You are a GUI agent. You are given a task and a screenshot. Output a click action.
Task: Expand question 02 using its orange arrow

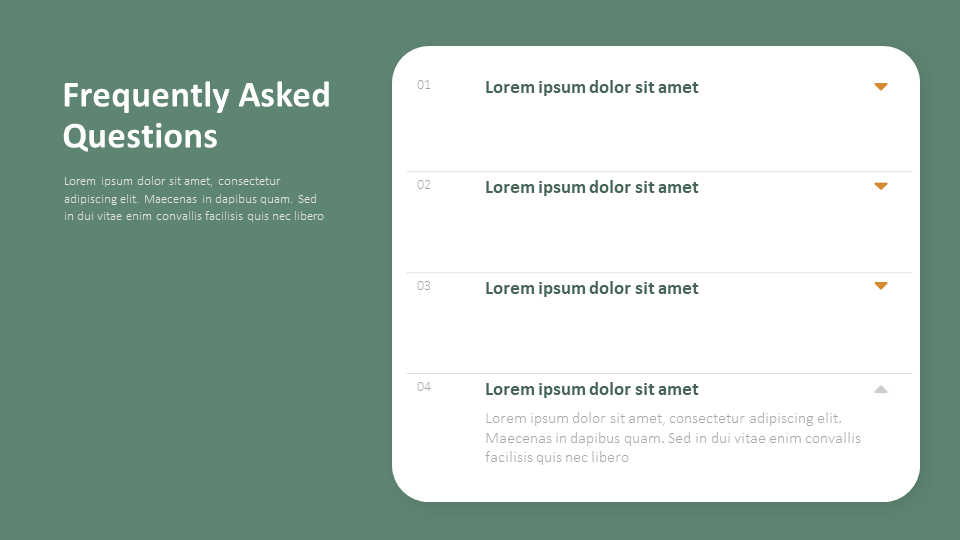pos(881,186)
